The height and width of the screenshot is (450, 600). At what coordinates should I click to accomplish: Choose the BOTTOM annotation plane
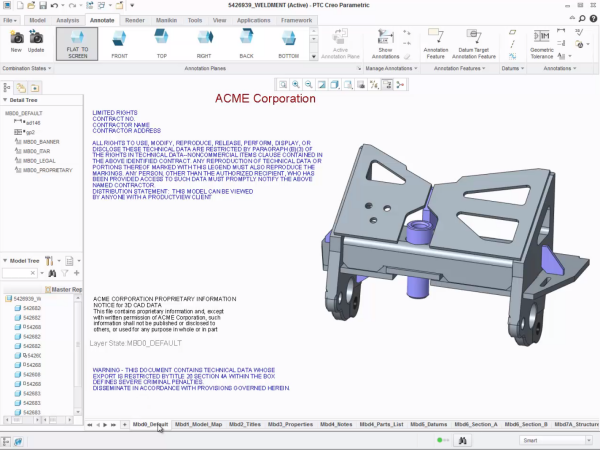289,44
